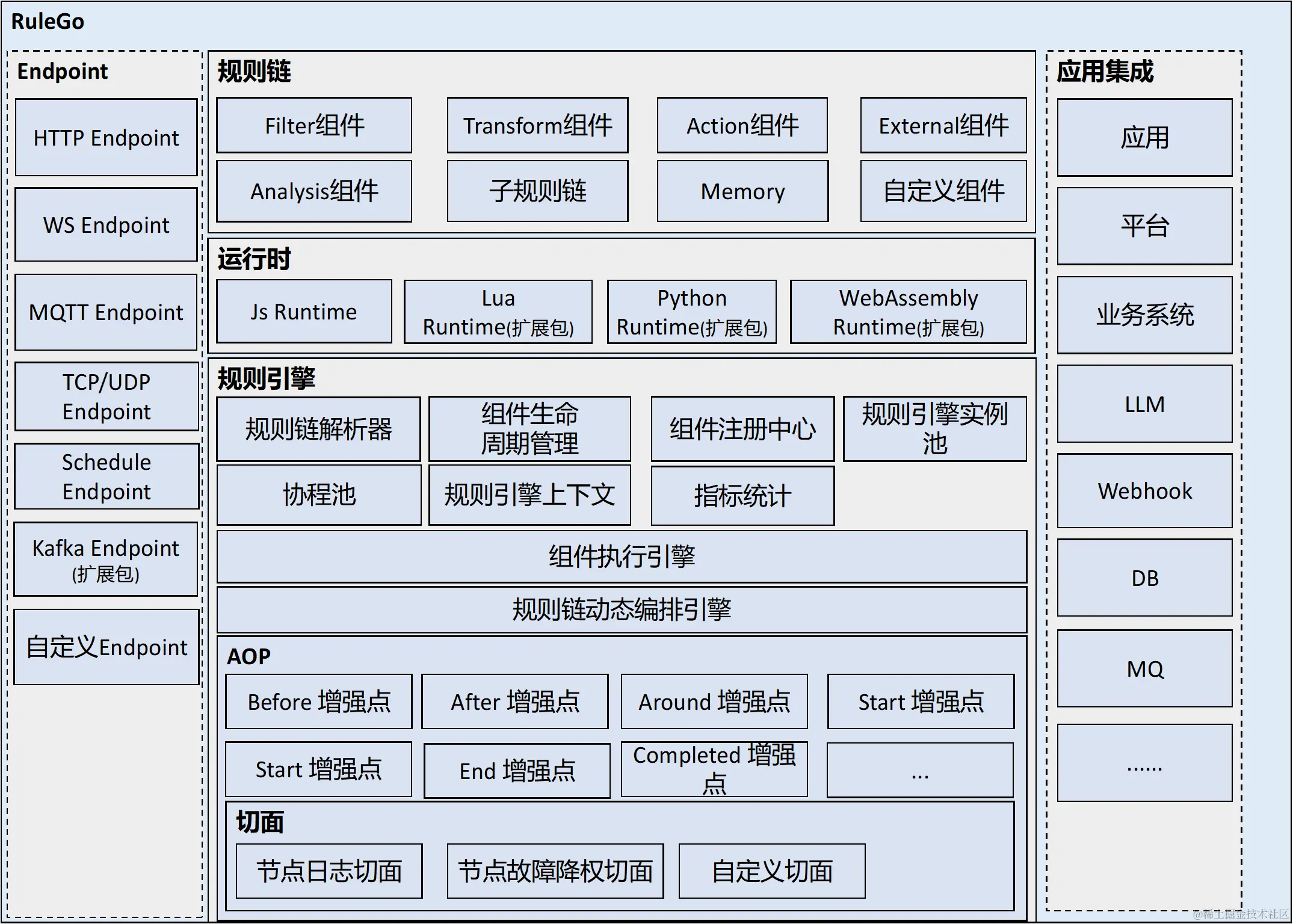Image resolution: width=1293 pixels, height=924 pixels.
Task: Select the 规则链动态编排引擎 bar
Action: coord(622,610)
